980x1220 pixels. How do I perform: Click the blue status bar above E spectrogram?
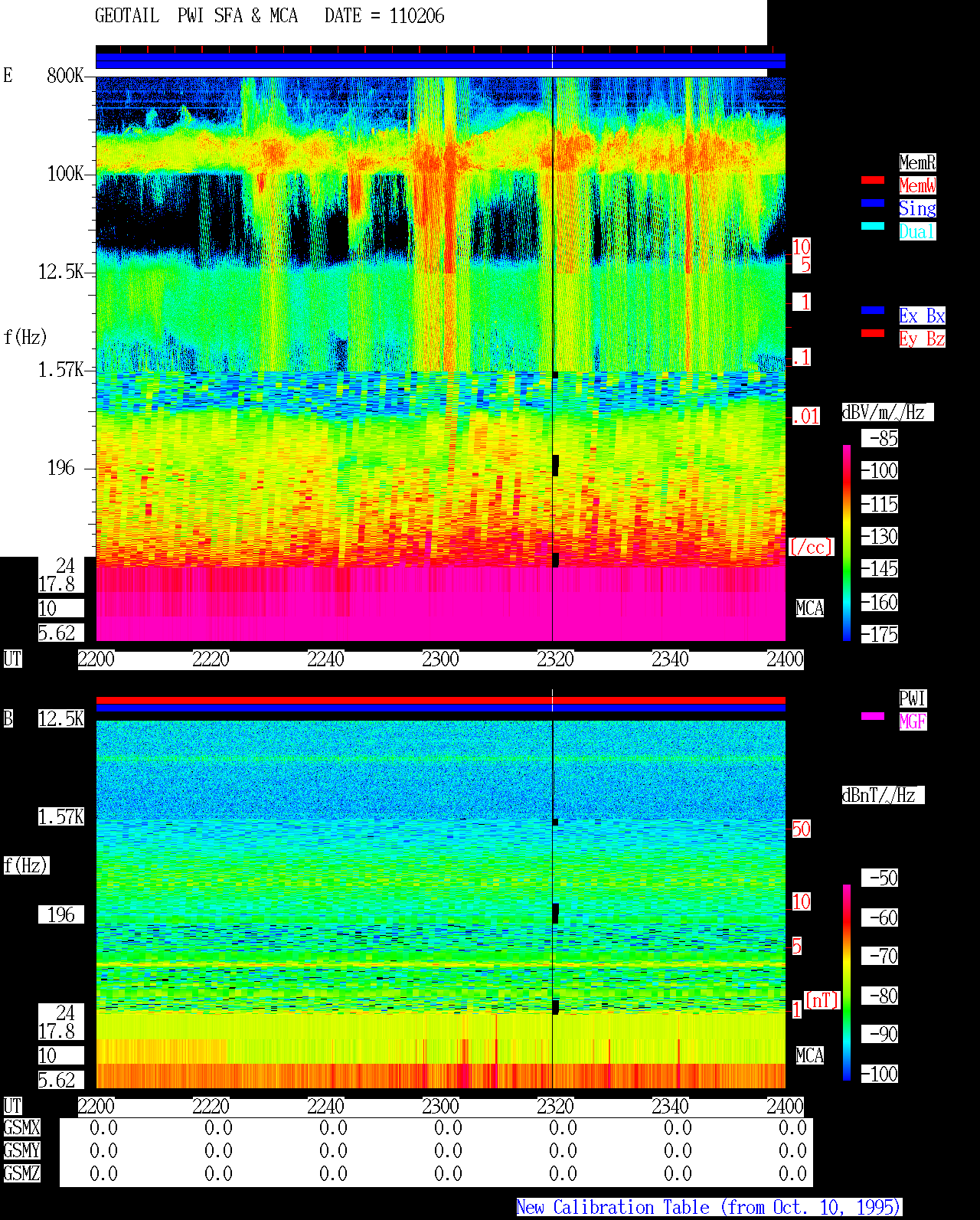tap(440, 61)
